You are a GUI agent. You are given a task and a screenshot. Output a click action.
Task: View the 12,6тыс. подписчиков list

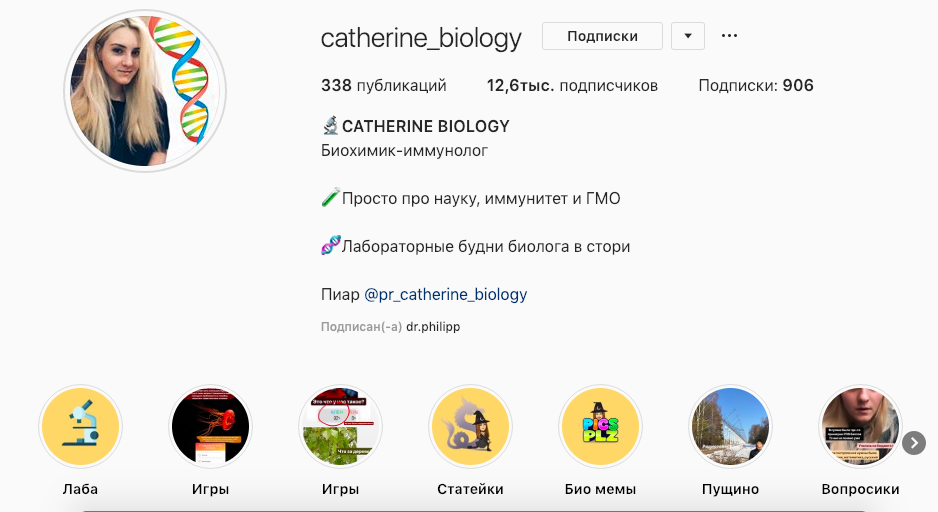click(x=572, y=86)
